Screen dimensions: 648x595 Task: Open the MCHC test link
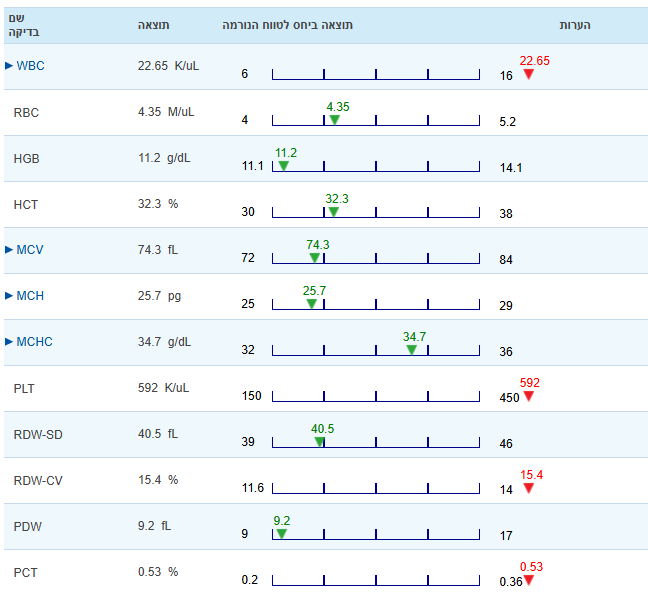pyautogui.click(x=34, y=342)
